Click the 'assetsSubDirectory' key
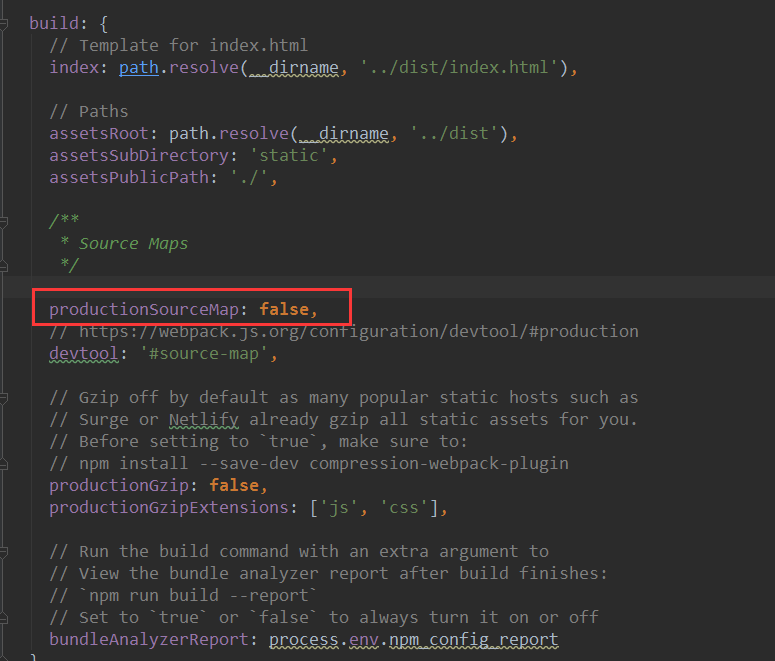 (139, 156)
